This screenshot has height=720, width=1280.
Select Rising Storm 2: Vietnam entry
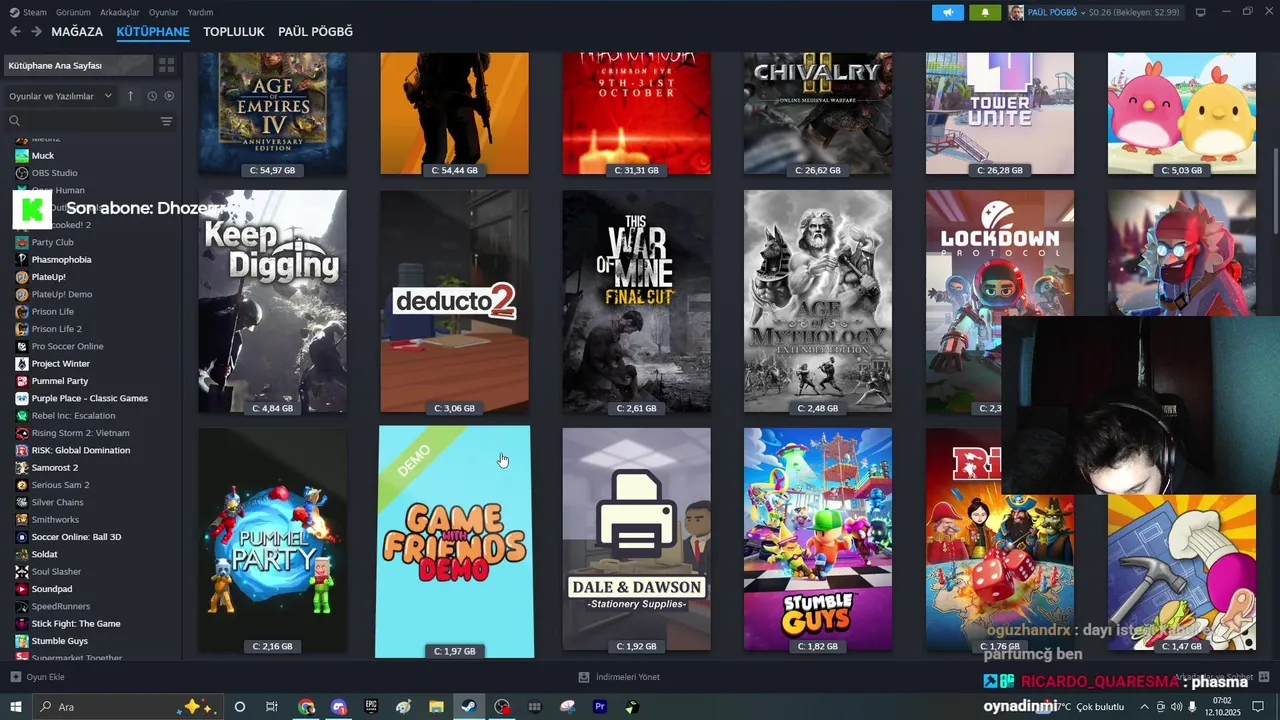(x=80, y=433)
